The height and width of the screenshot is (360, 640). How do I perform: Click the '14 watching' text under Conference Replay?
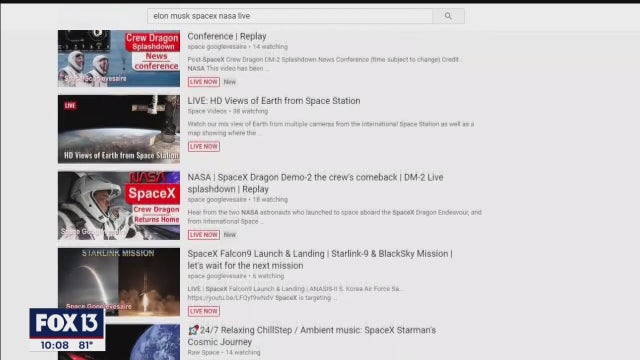pos(270,47)
